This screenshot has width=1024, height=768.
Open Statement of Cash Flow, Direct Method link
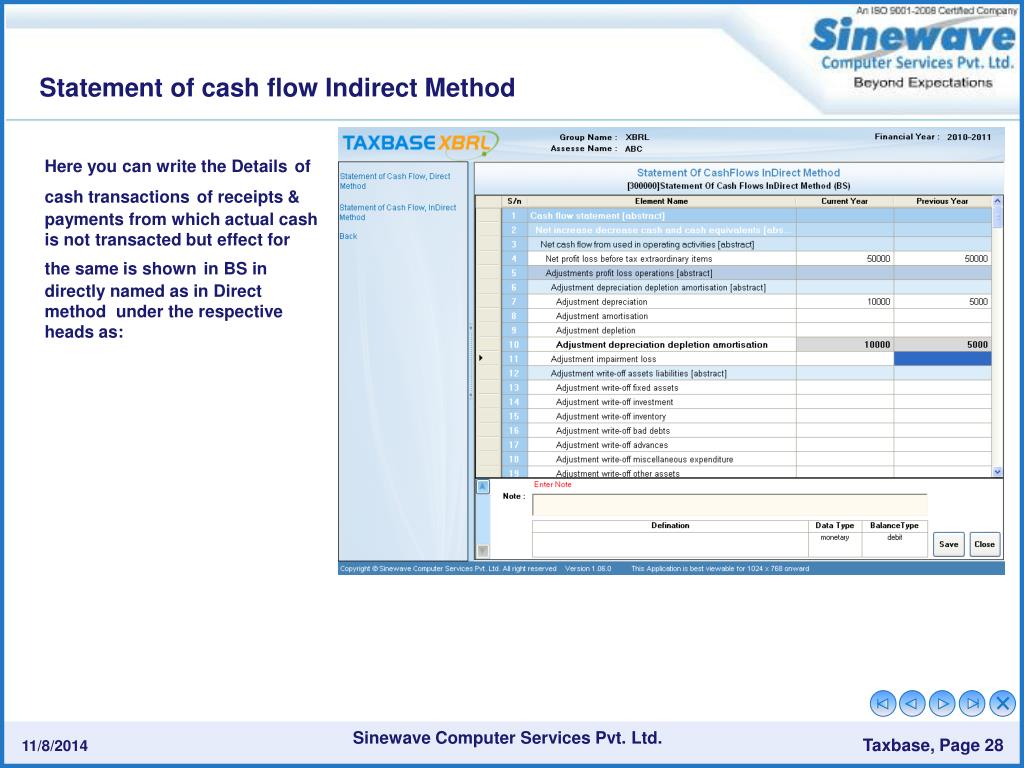(x=394, y=181)
